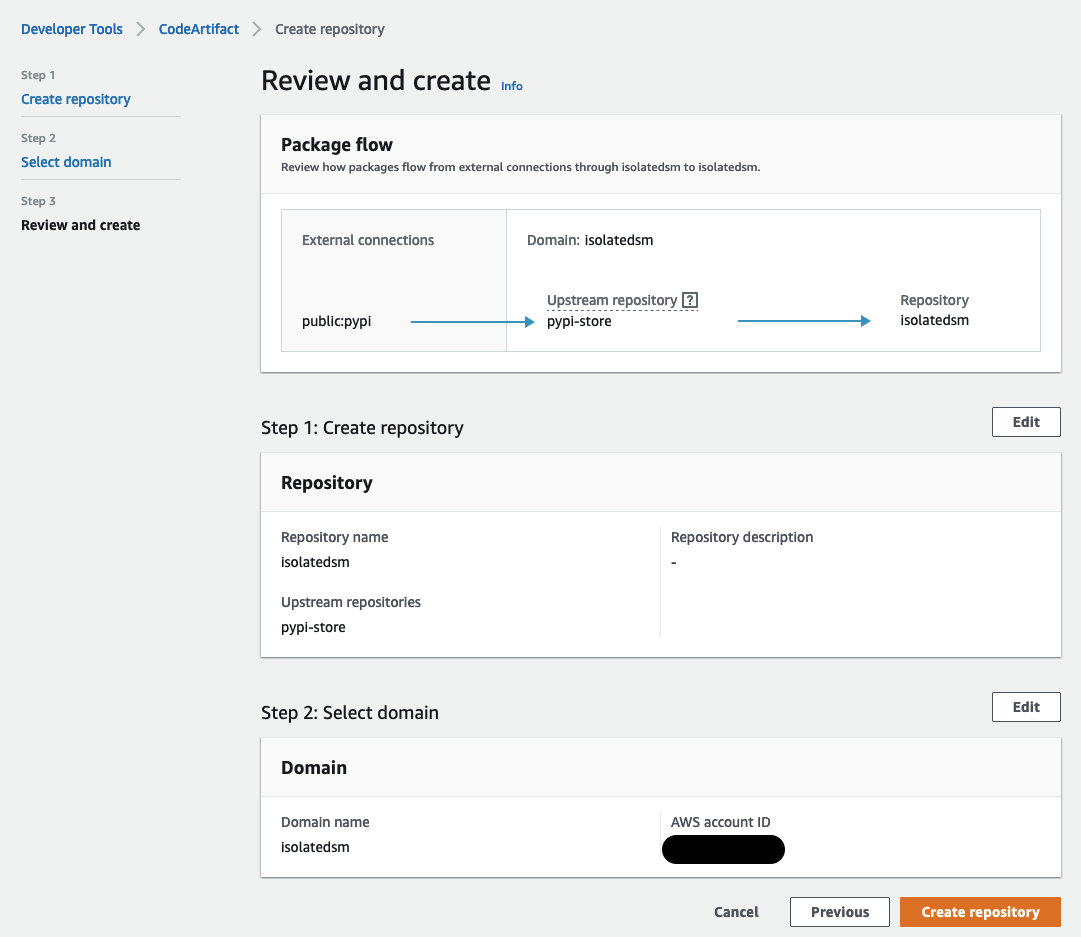This screenshot has height=937, width=1081.
Task: Edit Step 1 Create repository section
Action: coord(1026,422)
